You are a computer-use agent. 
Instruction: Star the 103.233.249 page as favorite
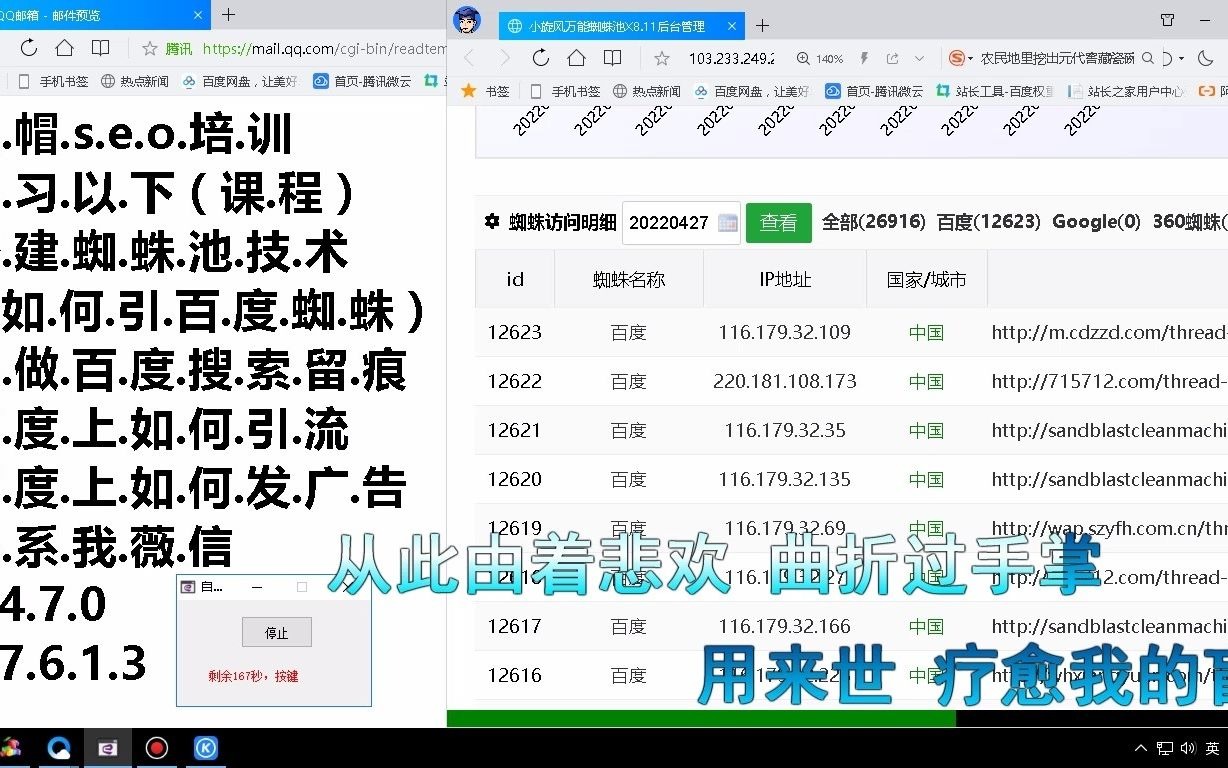click(x=662, y=58)
